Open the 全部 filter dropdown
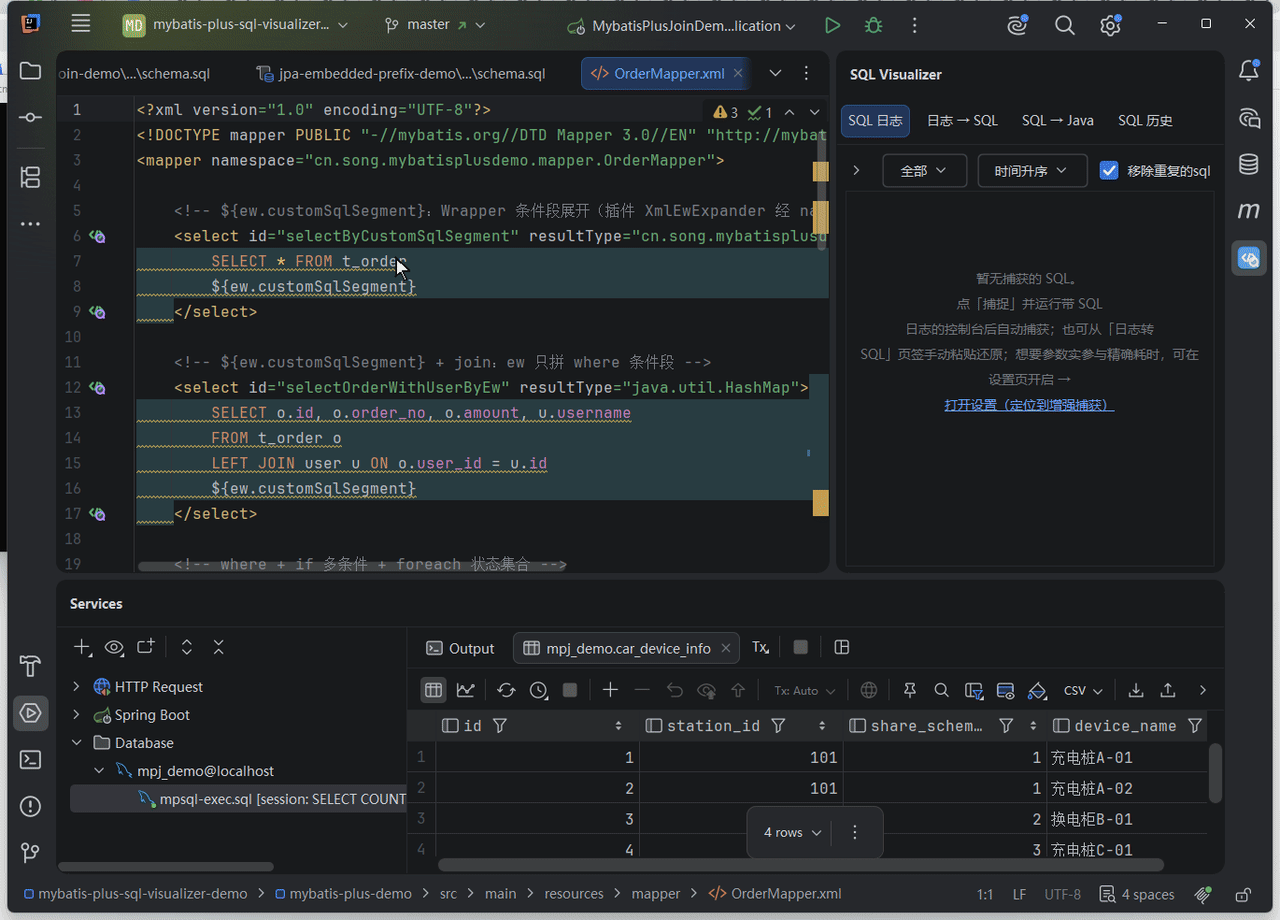Image resolution: width=1280 pixels, height=920 pixels. [924, 171]
